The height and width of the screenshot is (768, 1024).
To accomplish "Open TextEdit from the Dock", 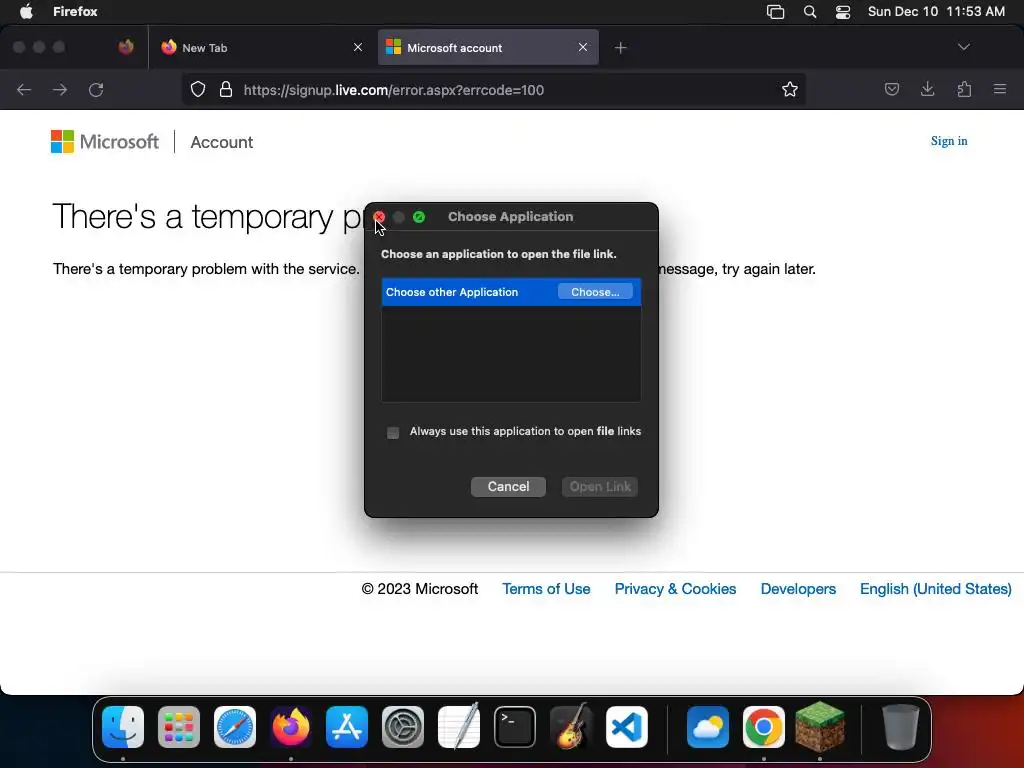I will [458, 727].
